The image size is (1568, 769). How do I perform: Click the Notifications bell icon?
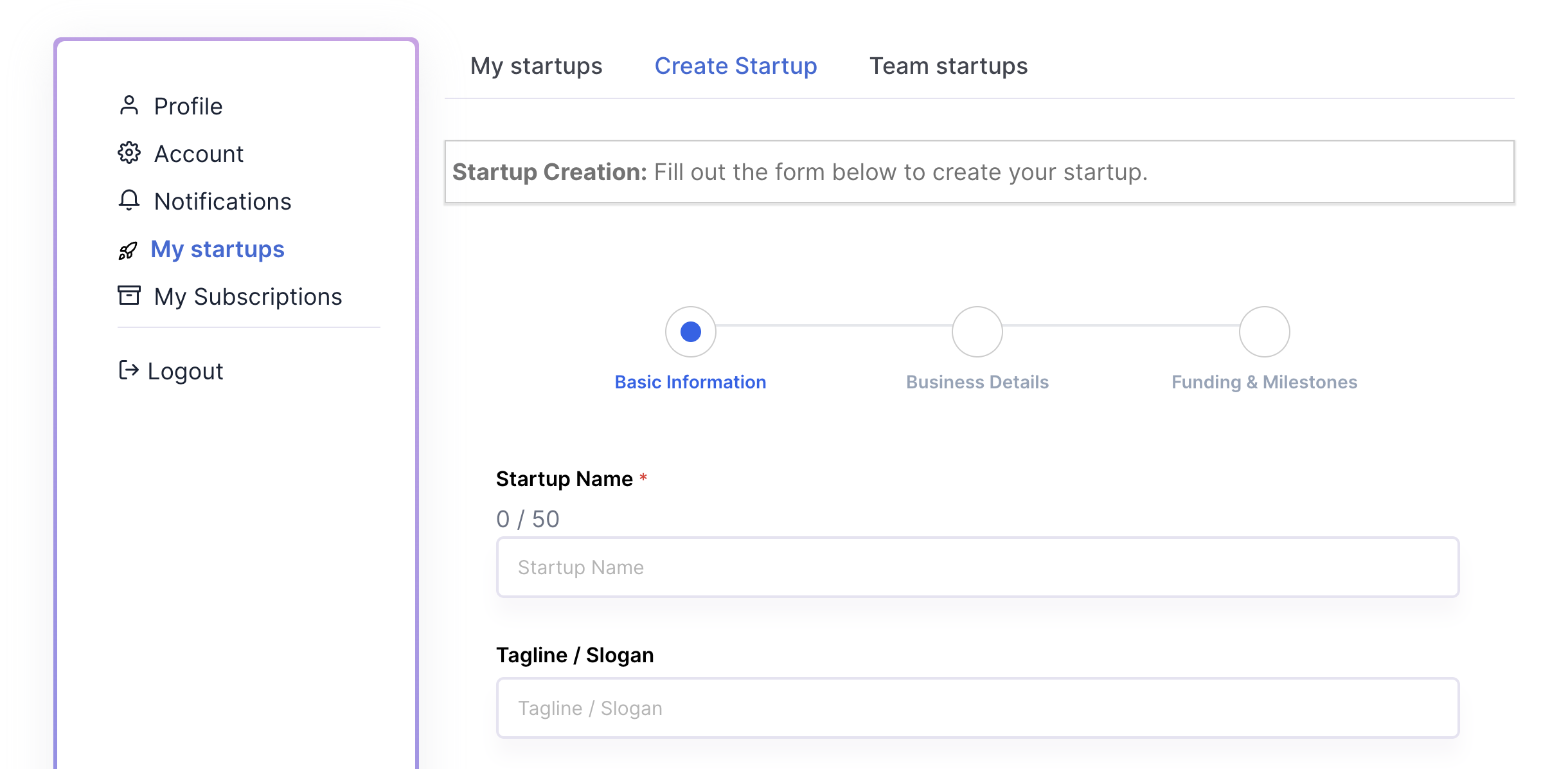129,201
